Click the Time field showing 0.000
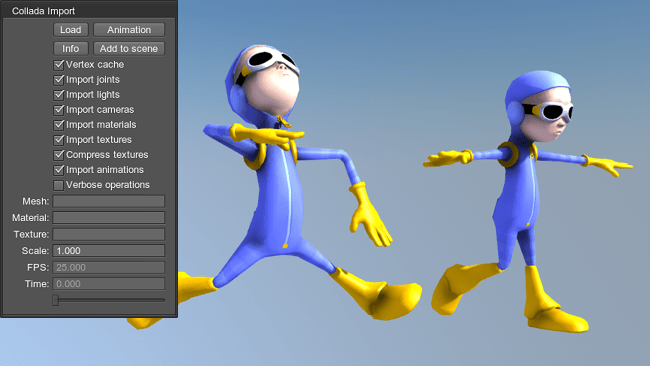Viewport: 650px width, 366px height. [x=109, y=284]
